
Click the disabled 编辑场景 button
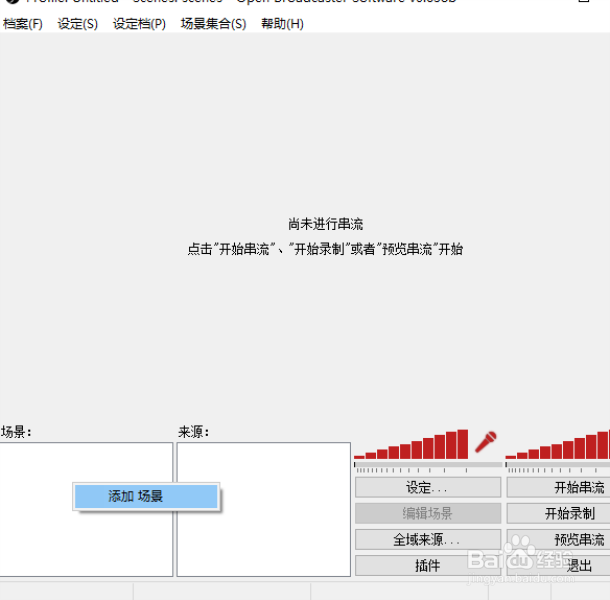[428, 513]
